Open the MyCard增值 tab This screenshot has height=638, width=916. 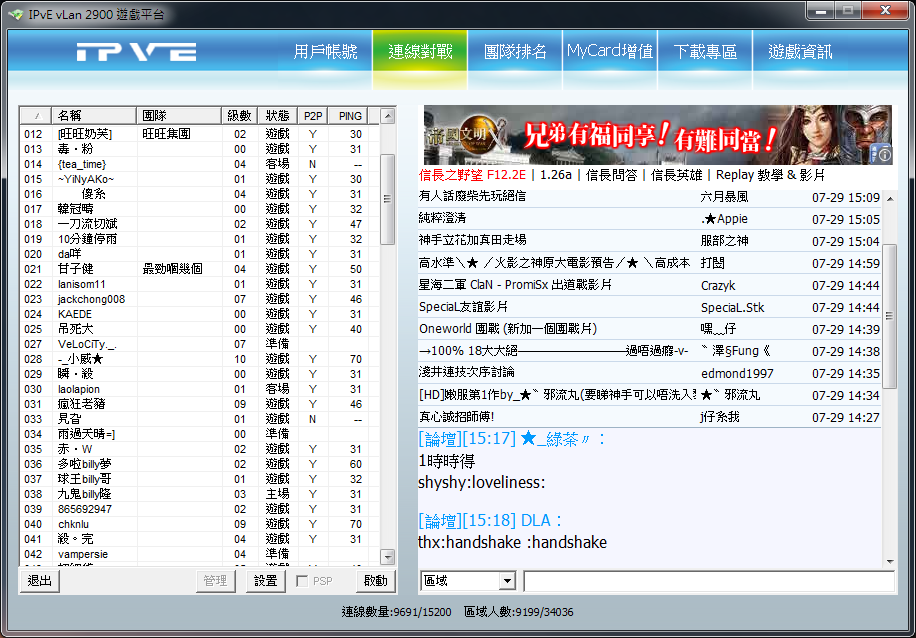click(x=610, y=52)
